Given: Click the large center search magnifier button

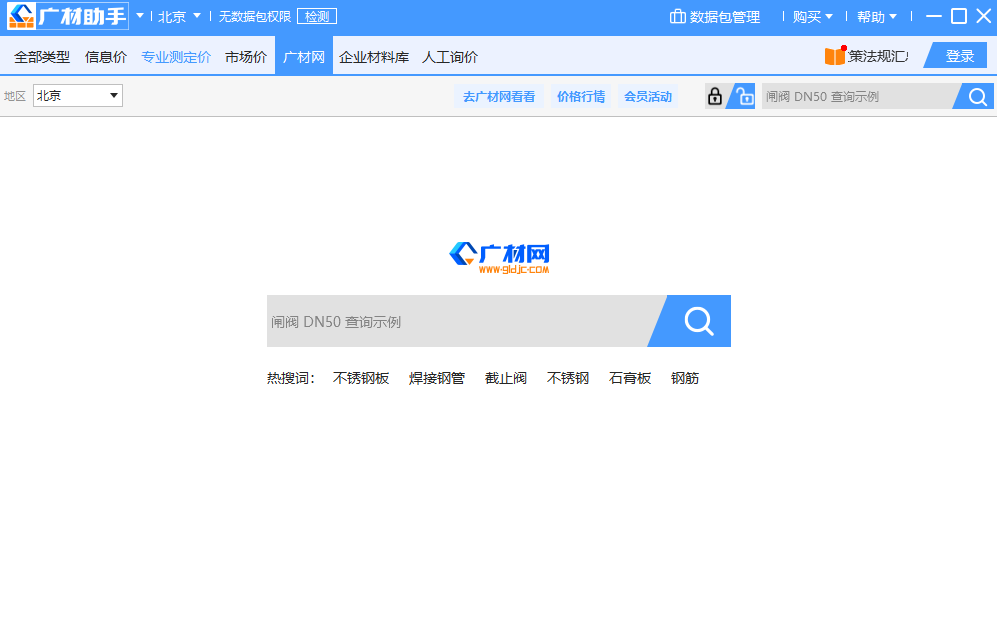Looking at the screenshot, I should coord(698,321).
